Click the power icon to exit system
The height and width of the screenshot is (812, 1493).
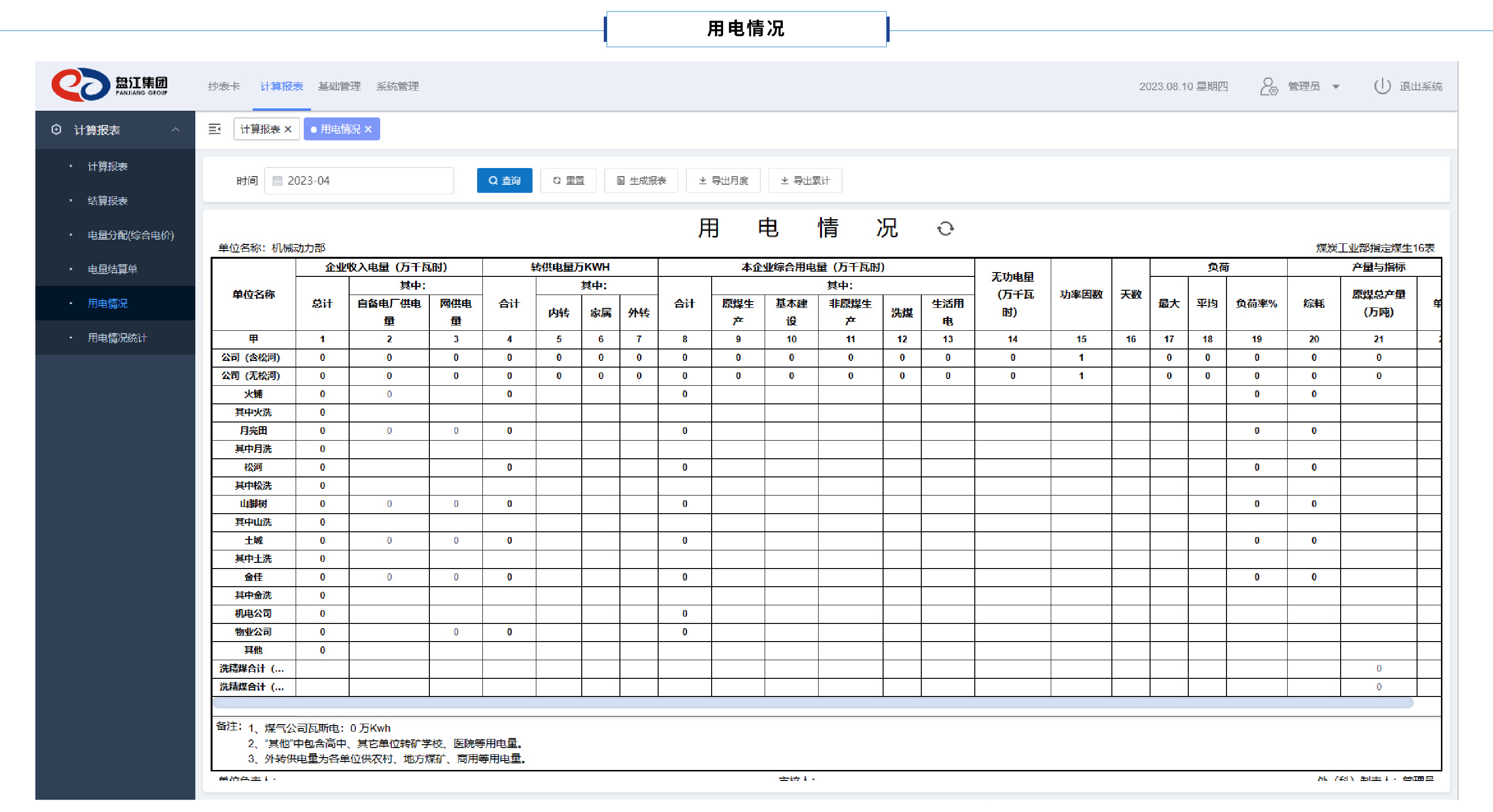point(1382,86)
